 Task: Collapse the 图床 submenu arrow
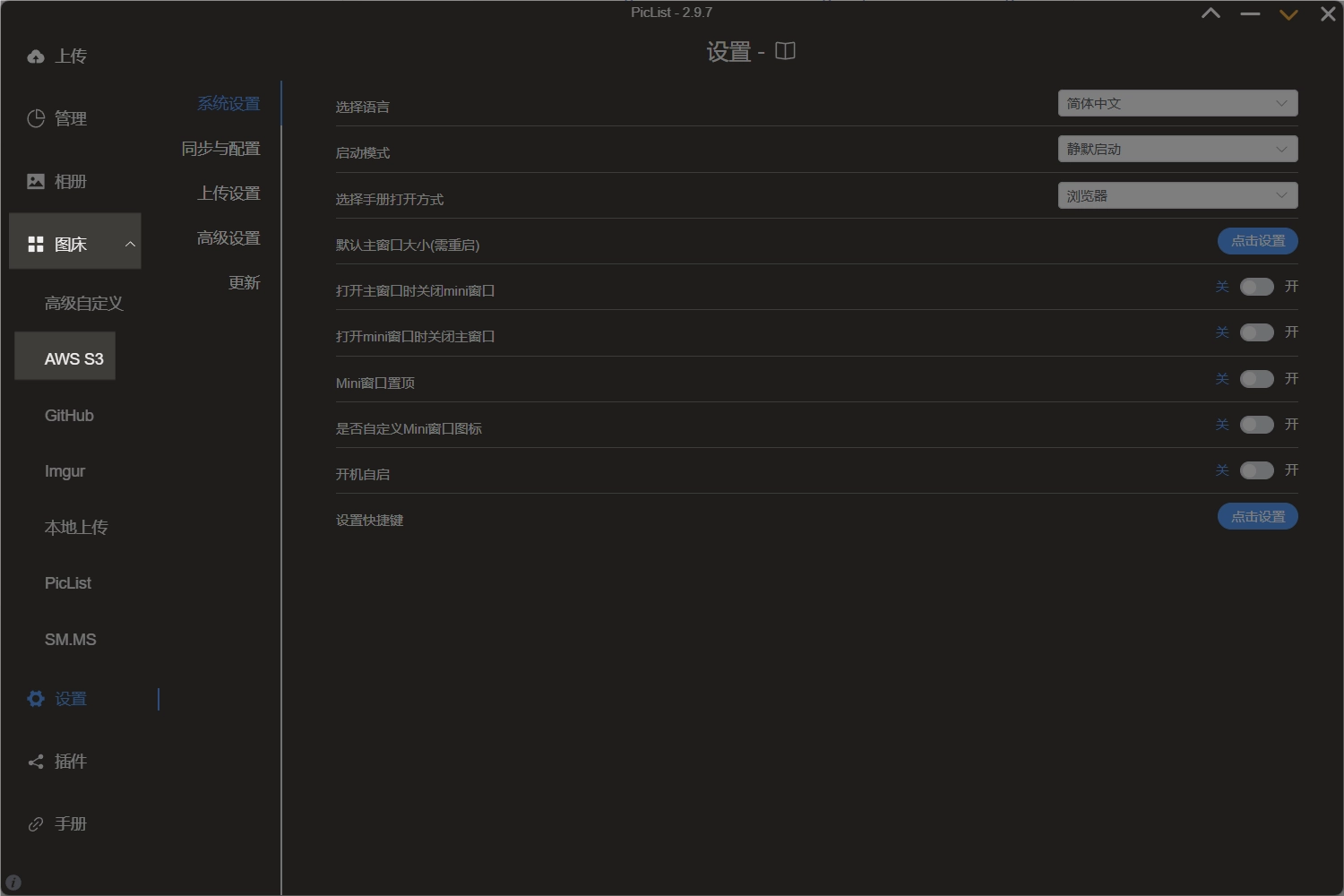[130, 244]
